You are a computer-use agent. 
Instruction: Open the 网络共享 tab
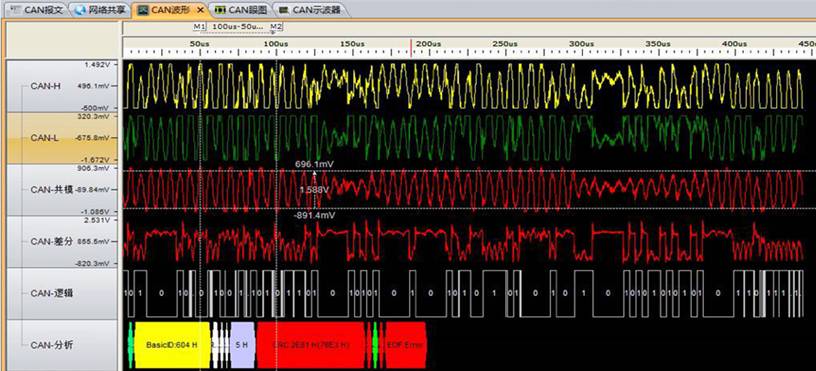click(101, 10)
